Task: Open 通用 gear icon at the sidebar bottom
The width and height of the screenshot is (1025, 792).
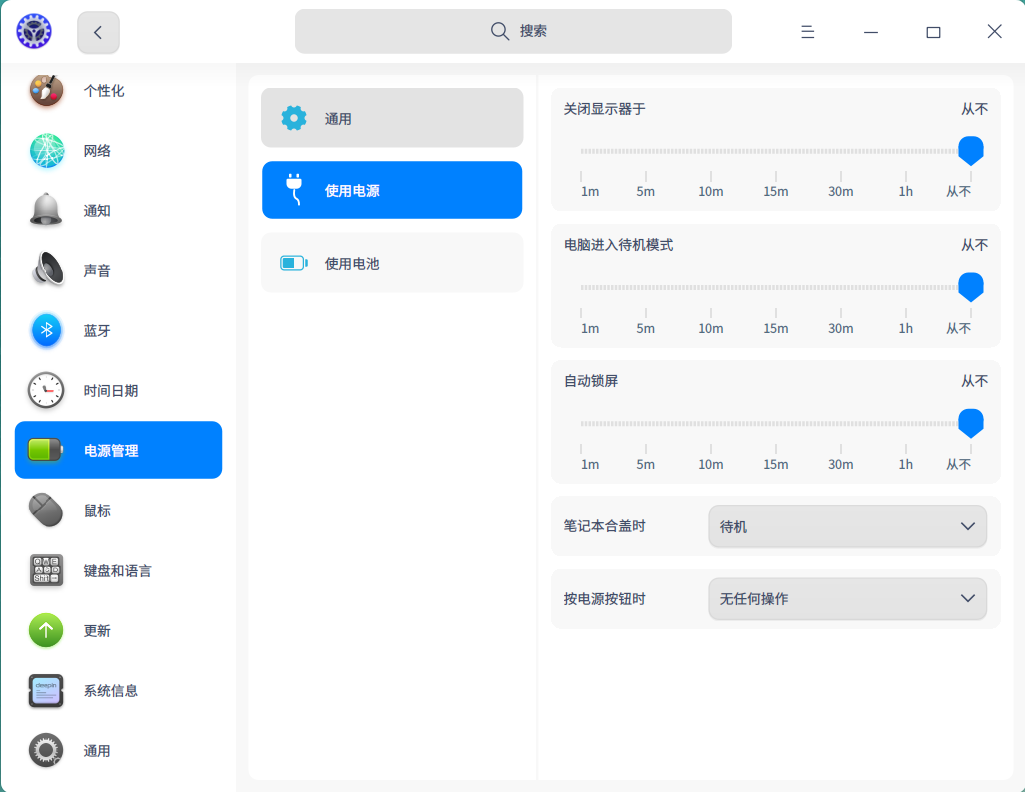Action: pyautogui.click(x=46, y=750)
